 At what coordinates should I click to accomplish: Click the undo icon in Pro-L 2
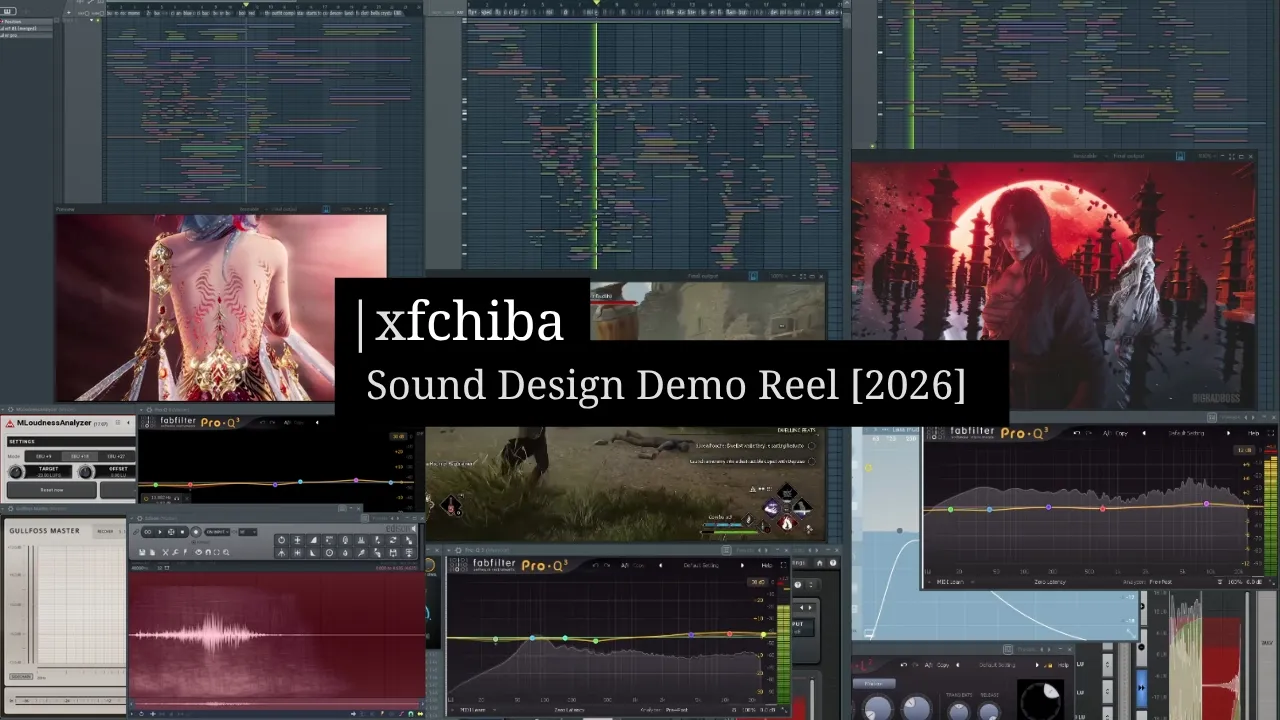[x=903, y=665]
